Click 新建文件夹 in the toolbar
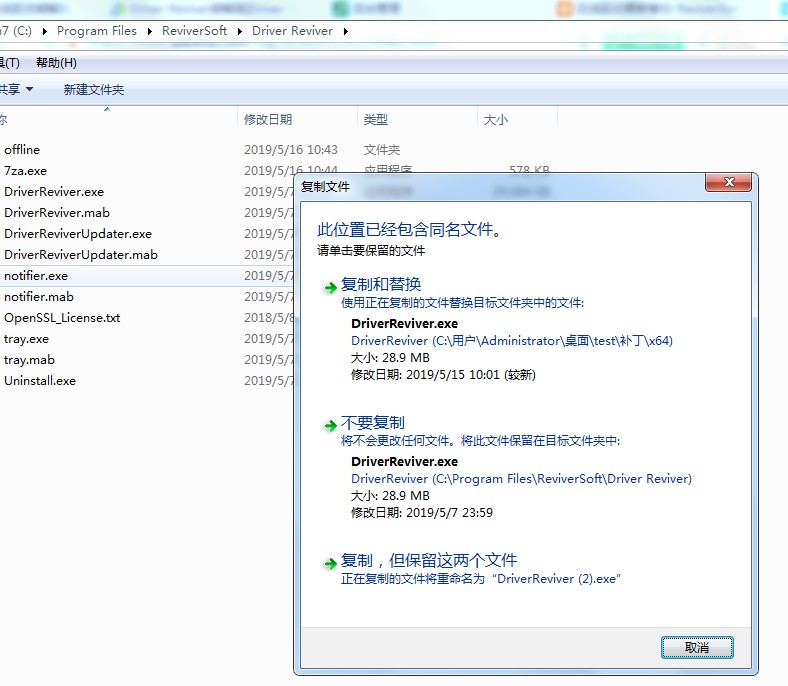The height and width of the screenshot is (686, 788). [94, 90]
